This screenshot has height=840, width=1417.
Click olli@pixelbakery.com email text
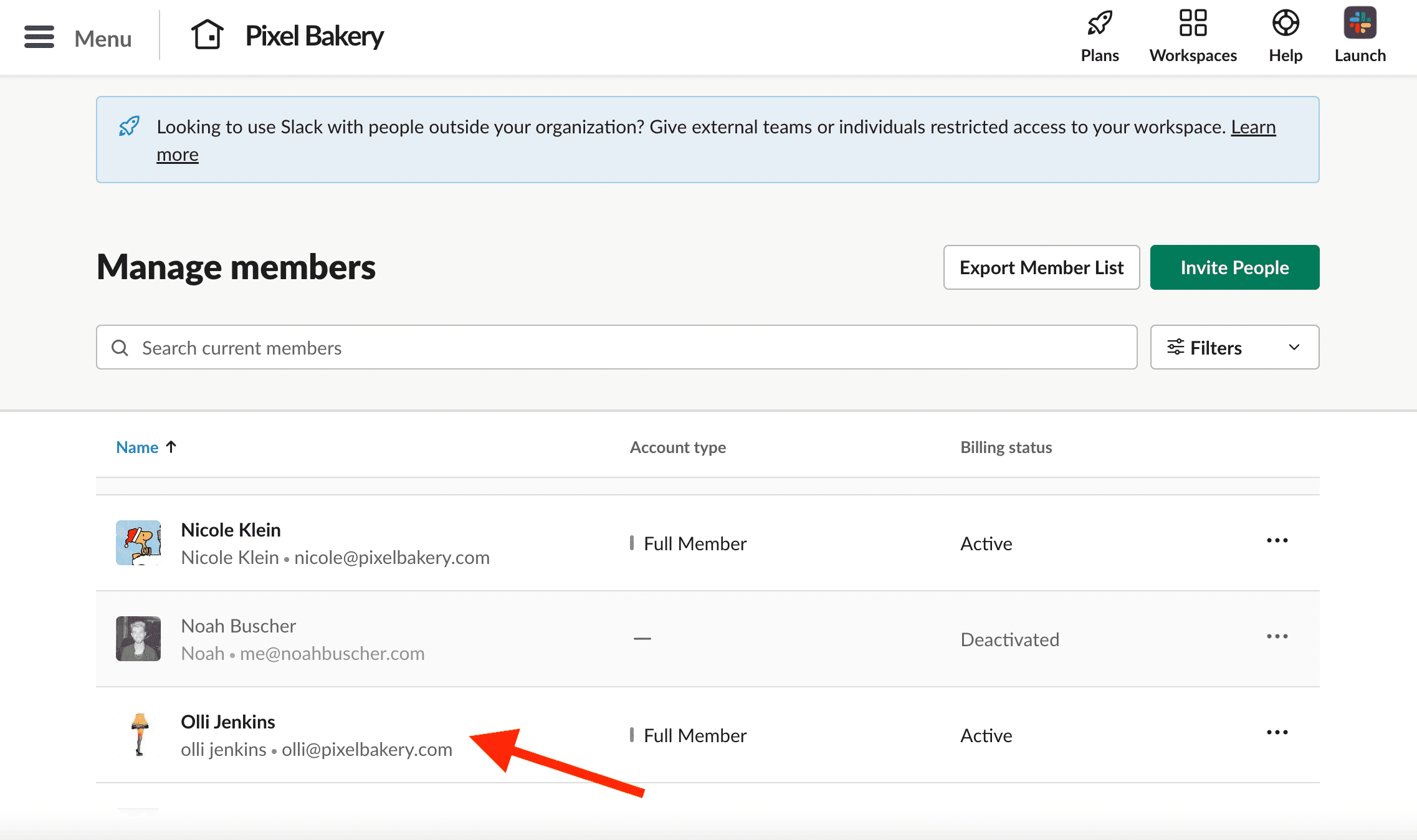click(x=366, y=750)
